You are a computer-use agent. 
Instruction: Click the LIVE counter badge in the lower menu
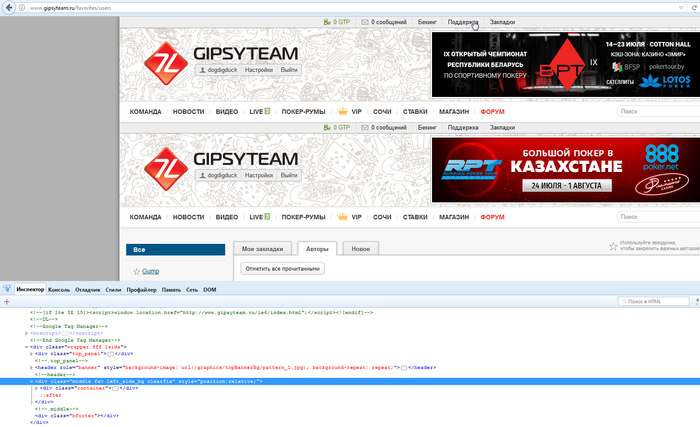pyautogui.click(x=267, y=216)
